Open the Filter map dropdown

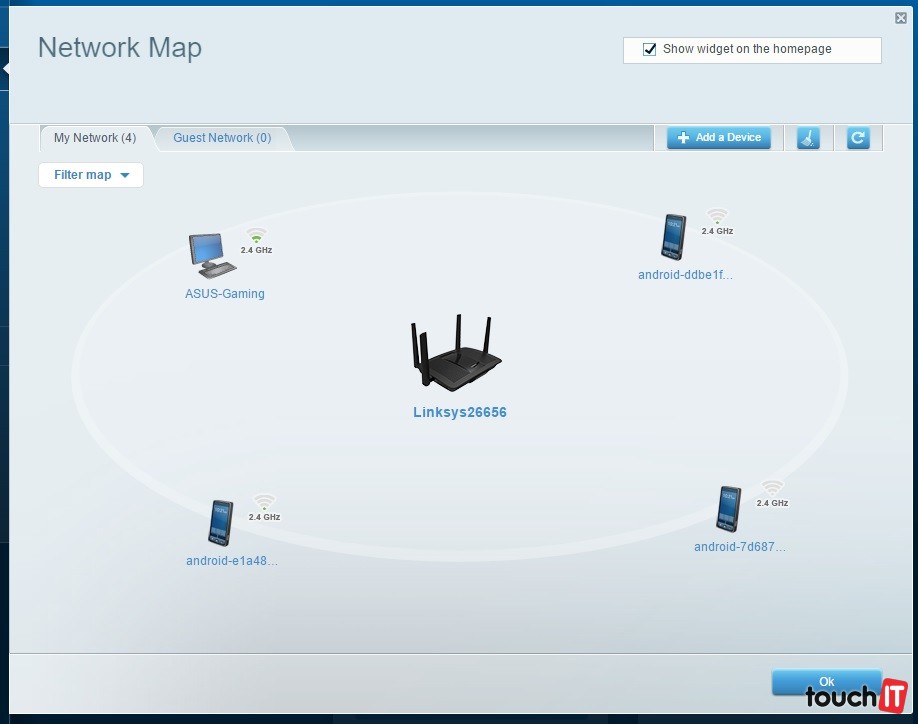[x=91, y=175]
